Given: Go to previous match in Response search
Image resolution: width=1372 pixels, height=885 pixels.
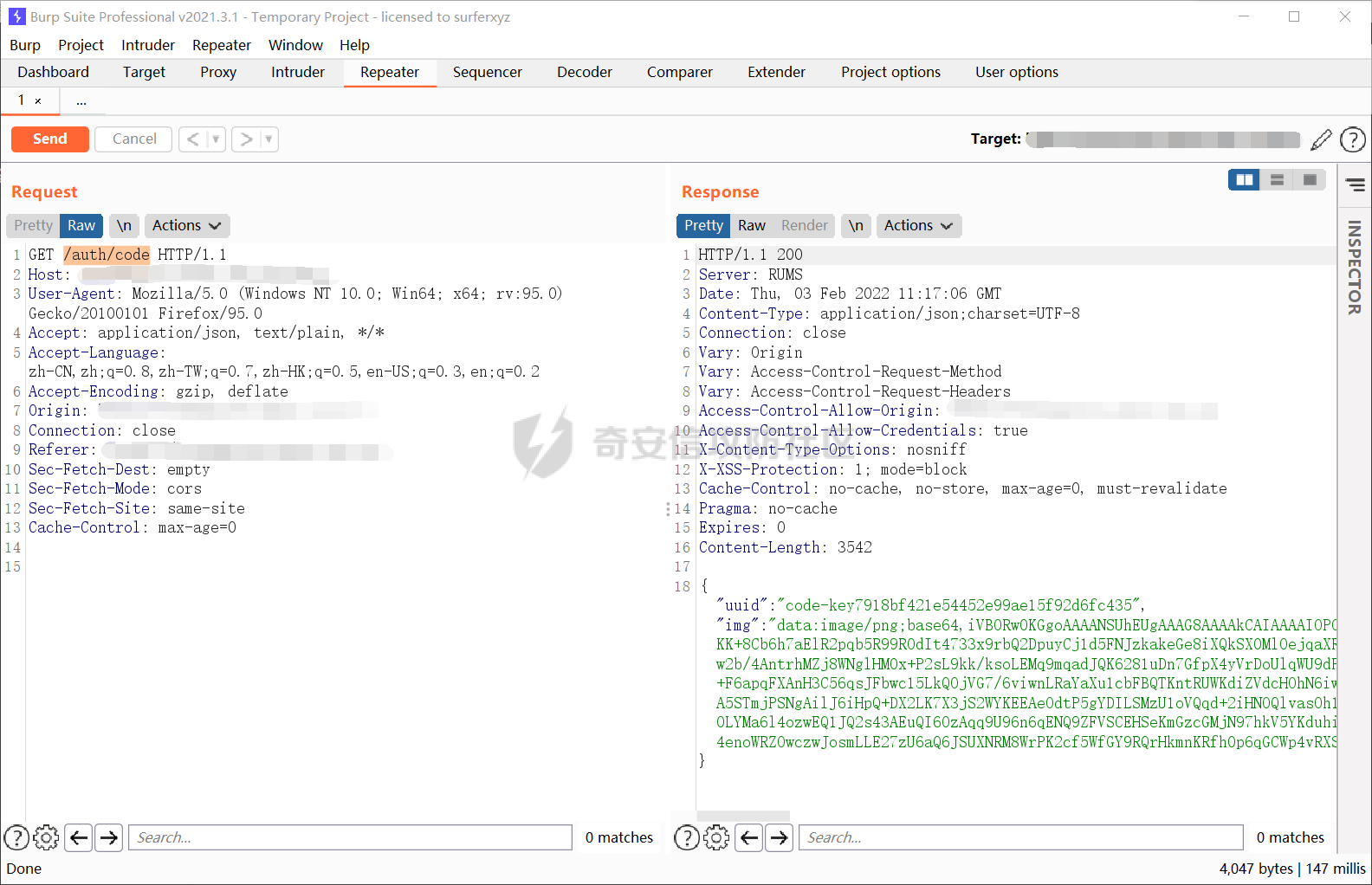Looking at the screenshot, I should point(749,837).
